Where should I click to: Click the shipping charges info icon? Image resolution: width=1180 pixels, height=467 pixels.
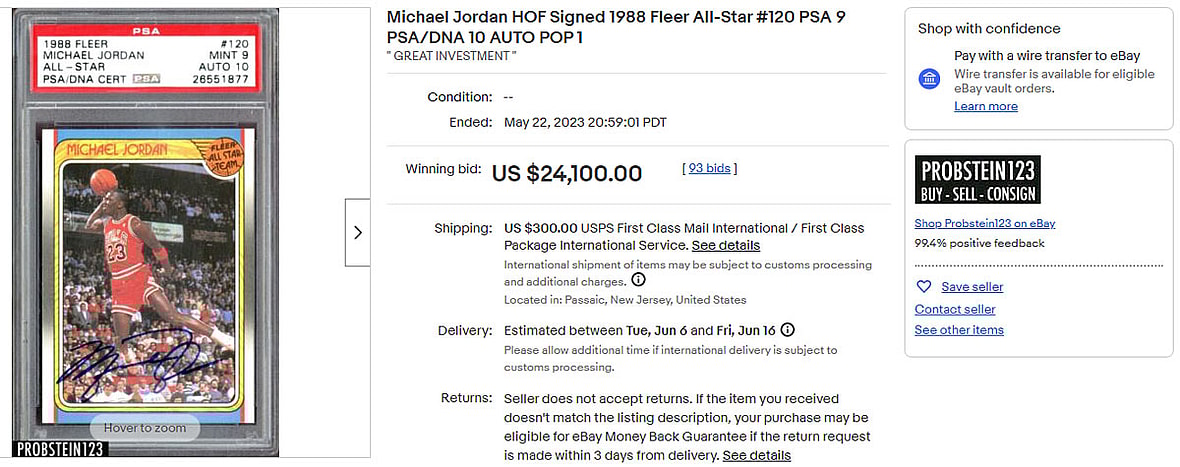(x=638, y=281)
